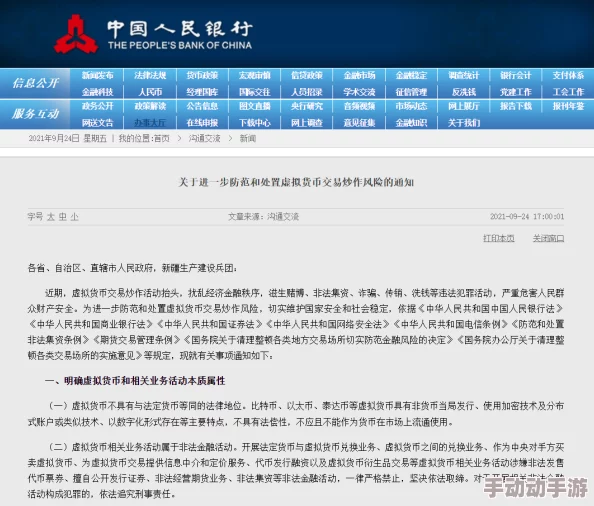594x506 pixels.
Task: Click the 关闭窗口 close window link
Action: coord(548,238)
